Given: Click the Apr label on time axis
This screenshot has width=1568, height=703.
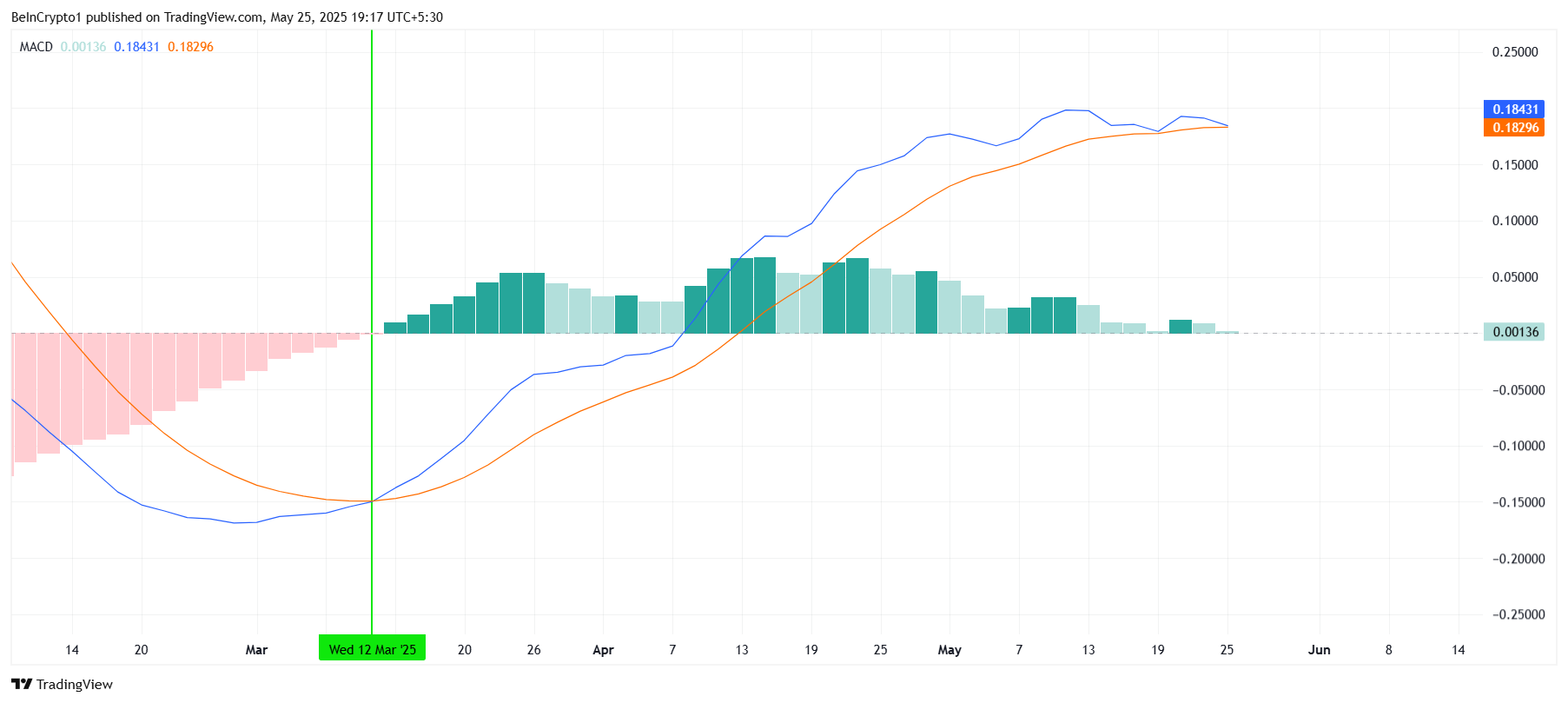Looking at the screenshot, I should [603, 650].
